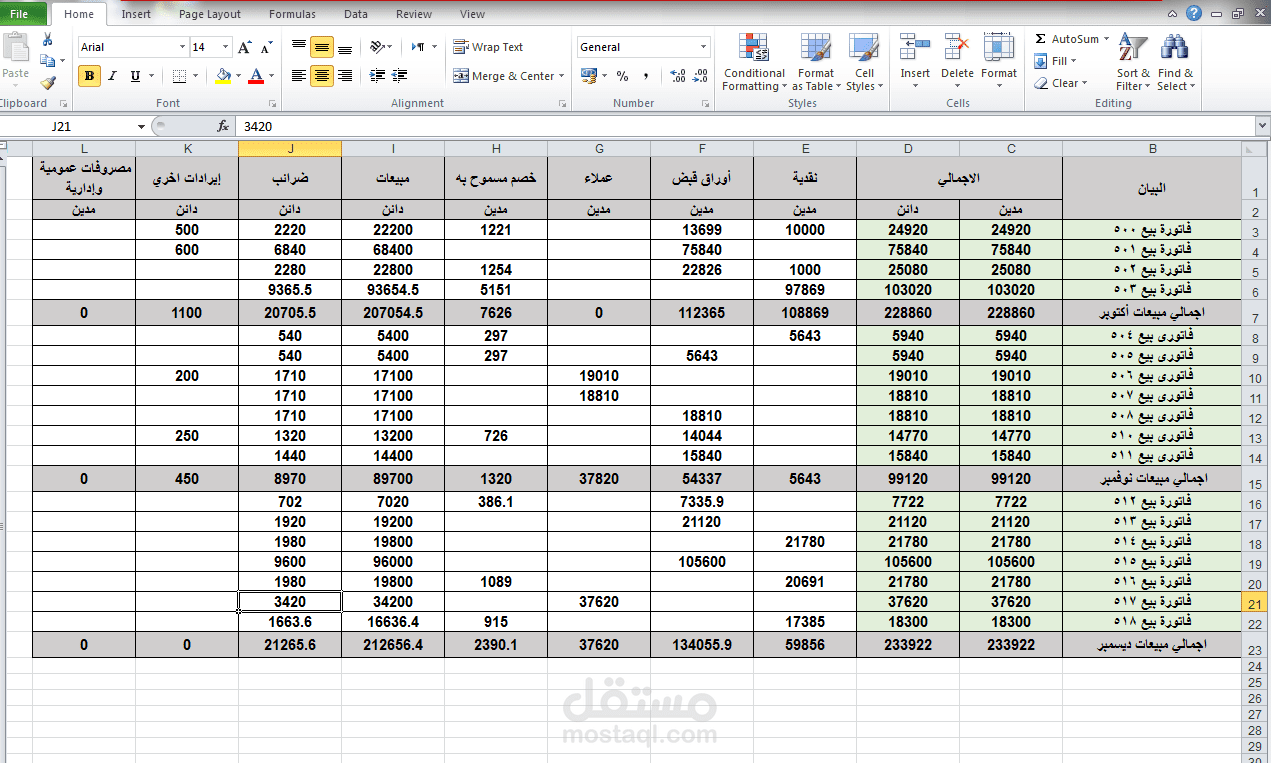This screenshot has height=763, width=1280.
Task: Increase font size with grow font icon
Action: point(245,47)
